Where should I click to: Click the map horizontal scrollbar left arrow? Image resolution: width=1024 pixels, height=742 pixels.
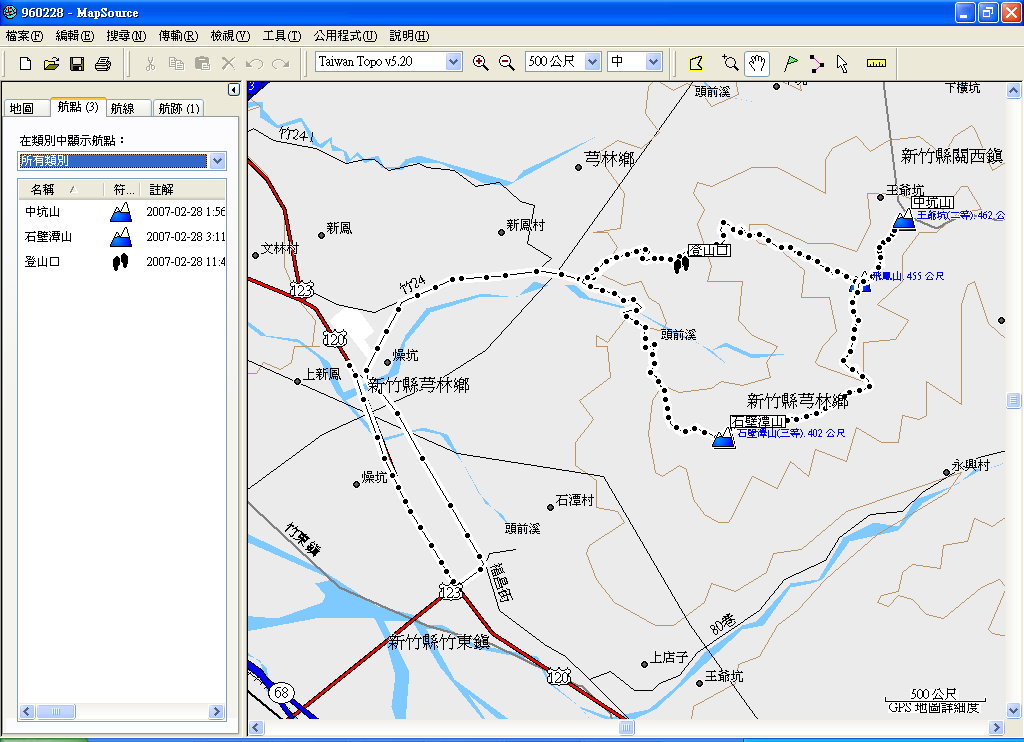point(256,727)
